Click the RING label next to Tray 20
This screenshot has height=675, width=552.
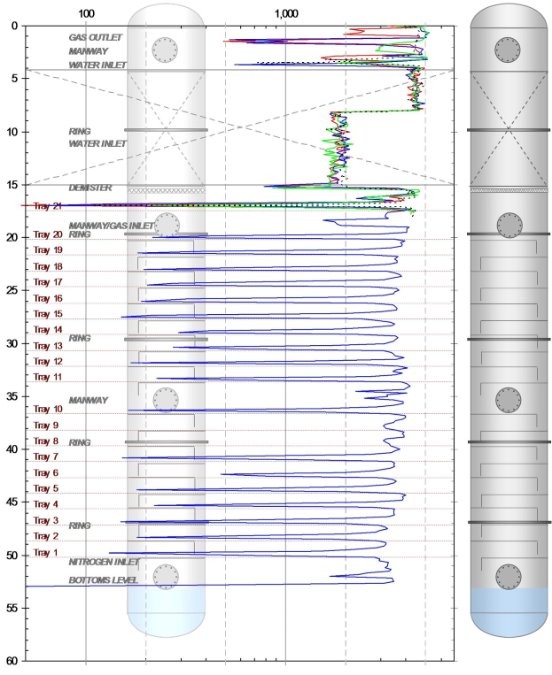[x=80, y=234]
